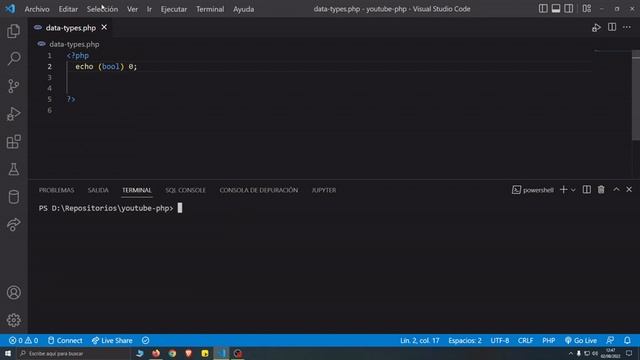Viewport: 640px width, 360px height.
Task: Switch to the SQL CONSOLE tab
Action: [185, 190]
